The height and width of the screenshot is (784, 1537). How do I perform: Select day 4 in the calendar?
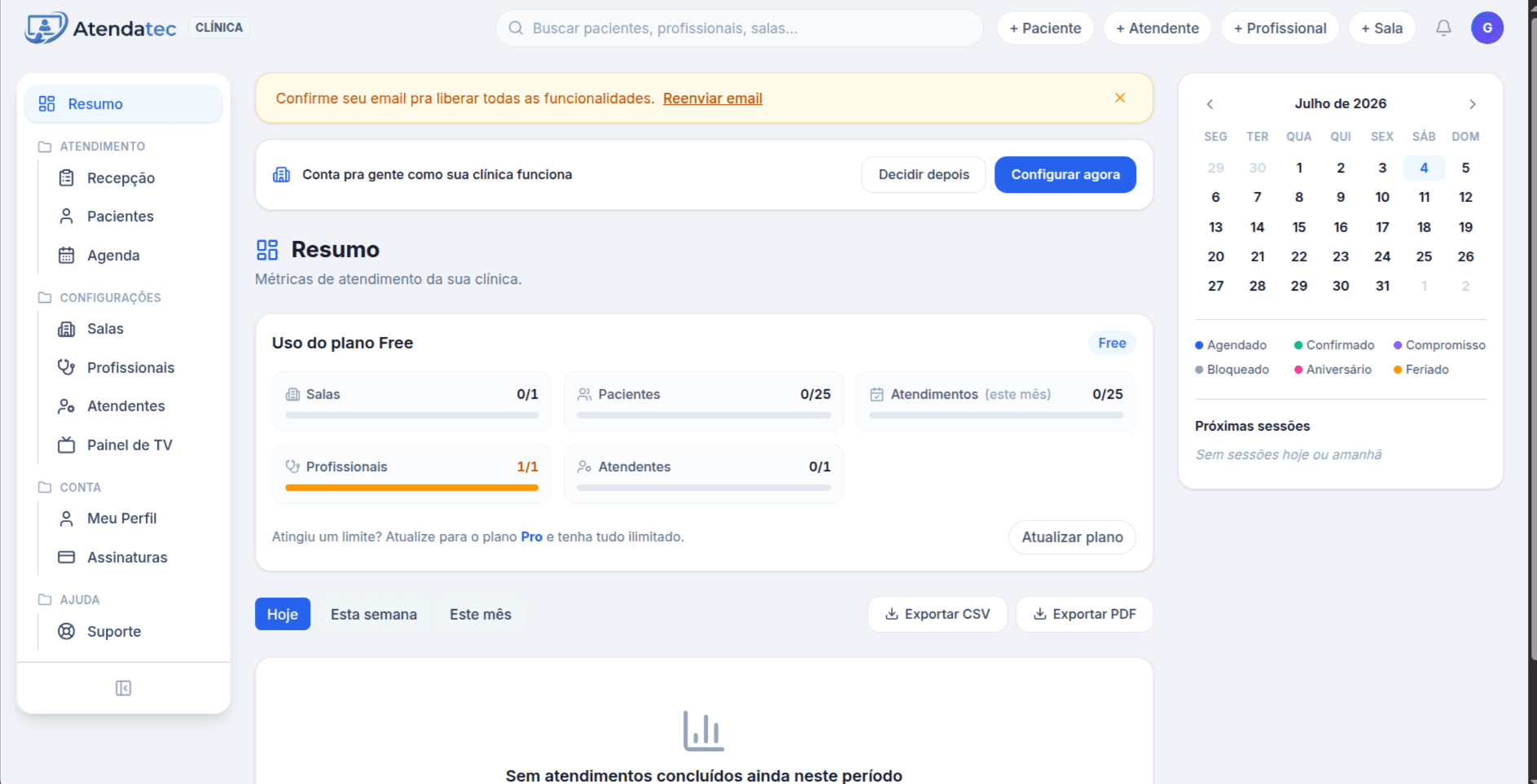coord(1424,168)
